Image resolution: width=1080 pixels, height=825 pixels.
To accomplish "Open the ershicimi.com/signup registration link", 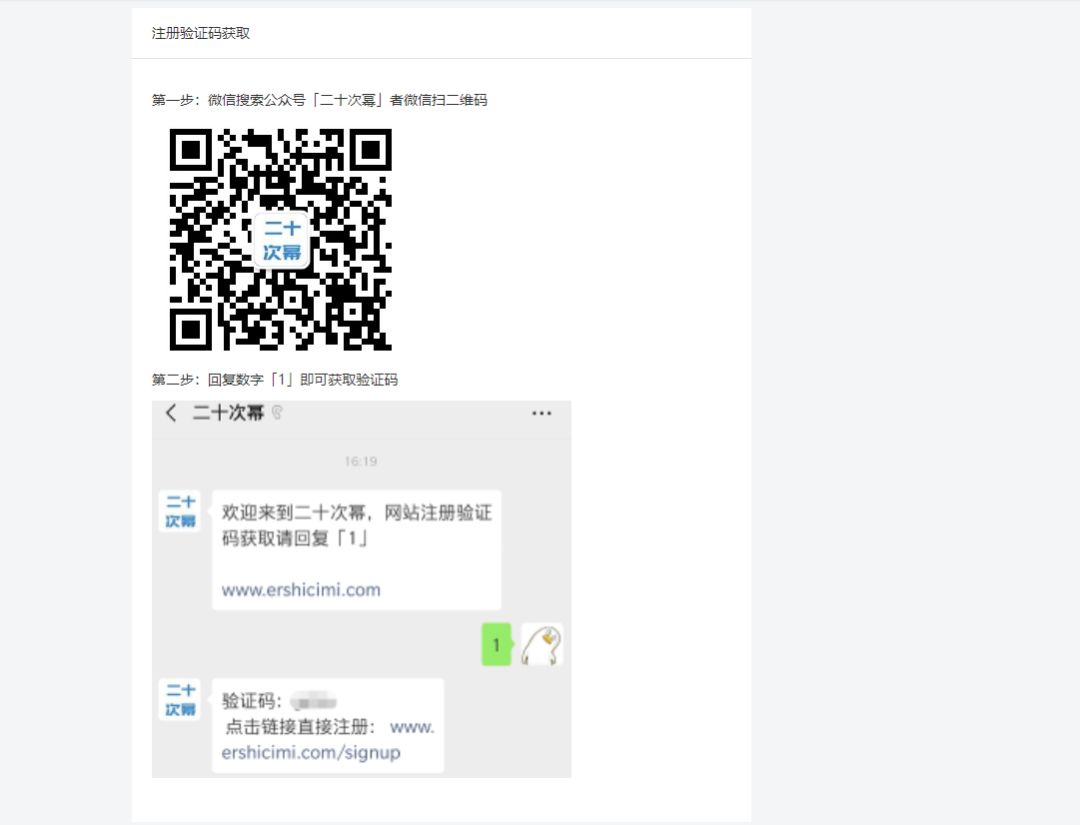I will (x=328, y=740).
